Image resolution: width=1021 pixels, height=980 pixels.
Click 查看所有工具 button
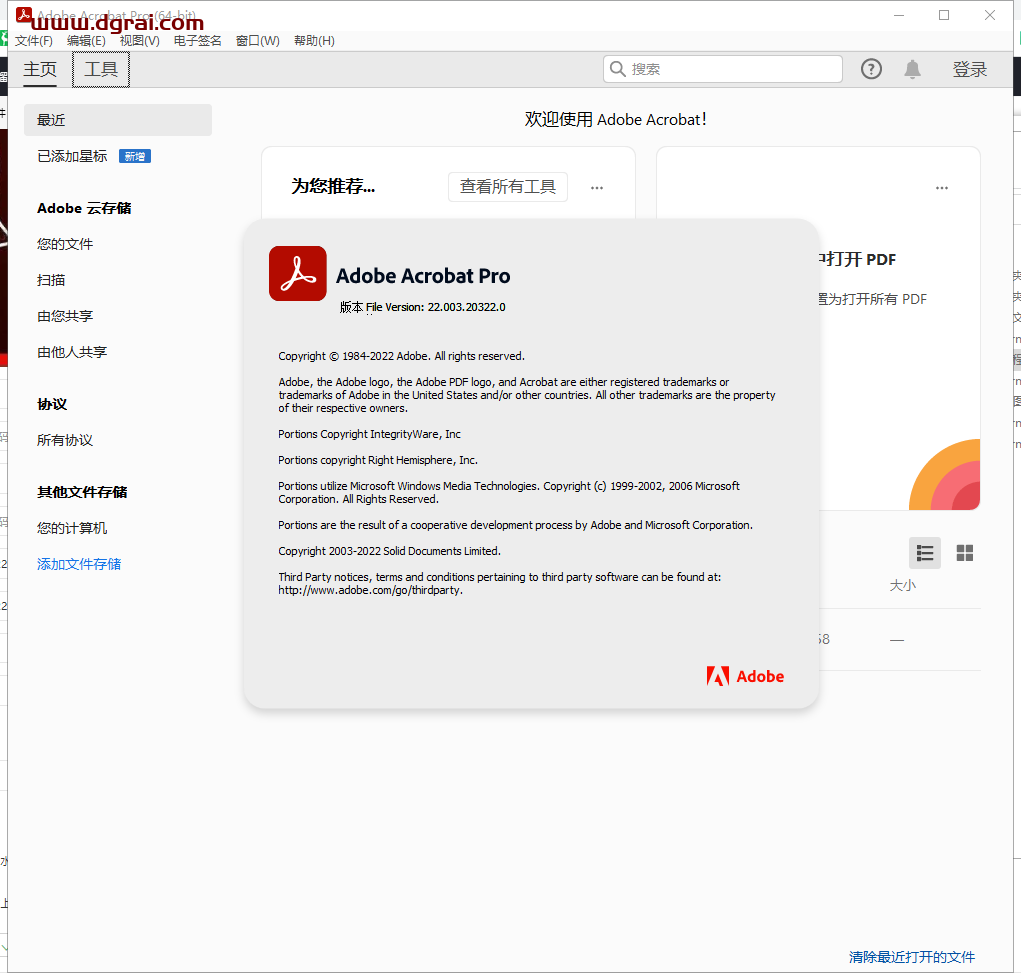pyautogui.click(x=507, y=187)
